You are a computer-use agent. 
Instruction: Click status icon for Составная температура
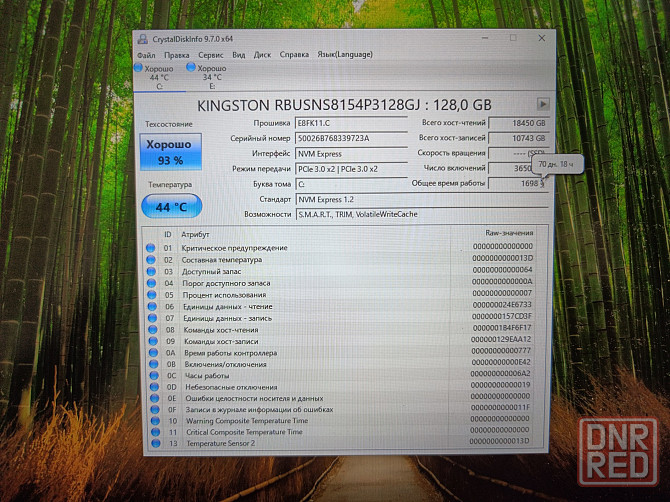click(x=151, y=260)
